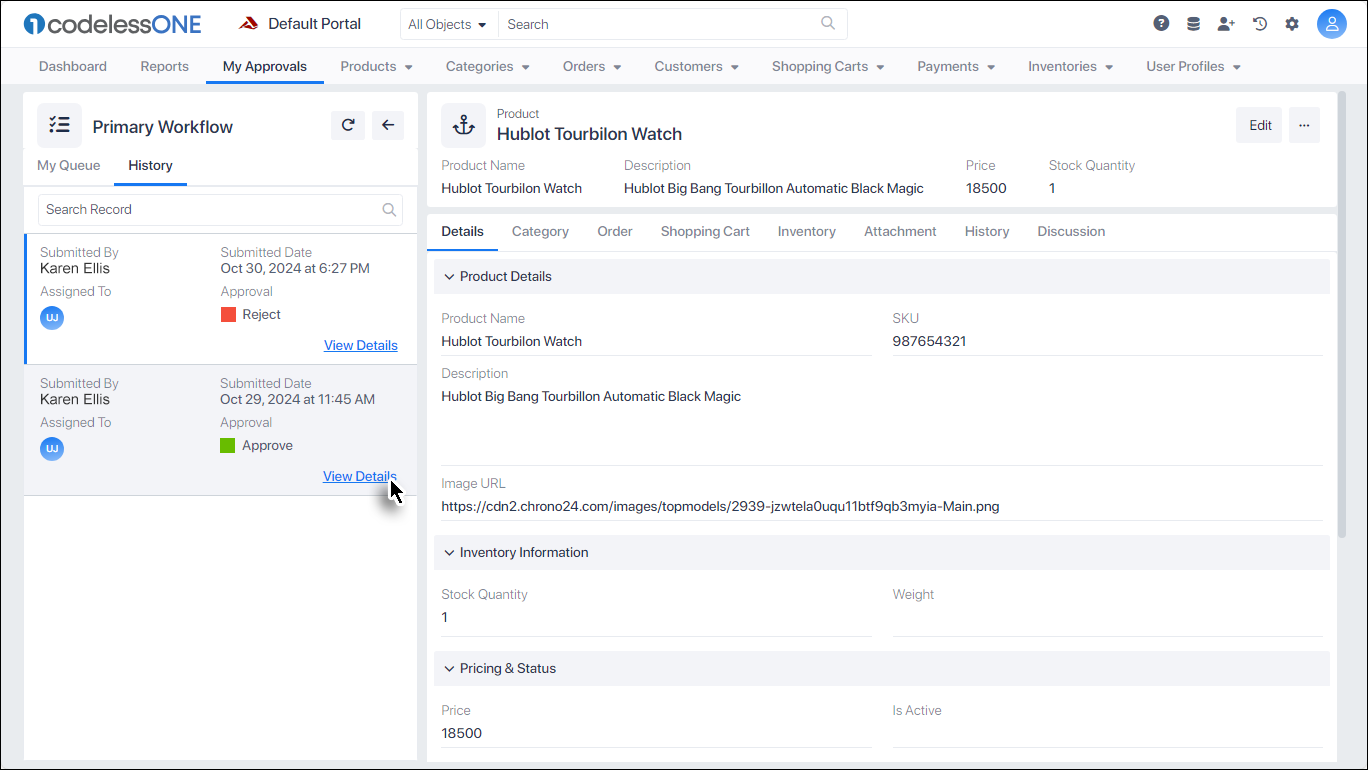Screen dimensions: 1368x770
Task: Open the Customers menu dropdown
Action: coord(696,66)
